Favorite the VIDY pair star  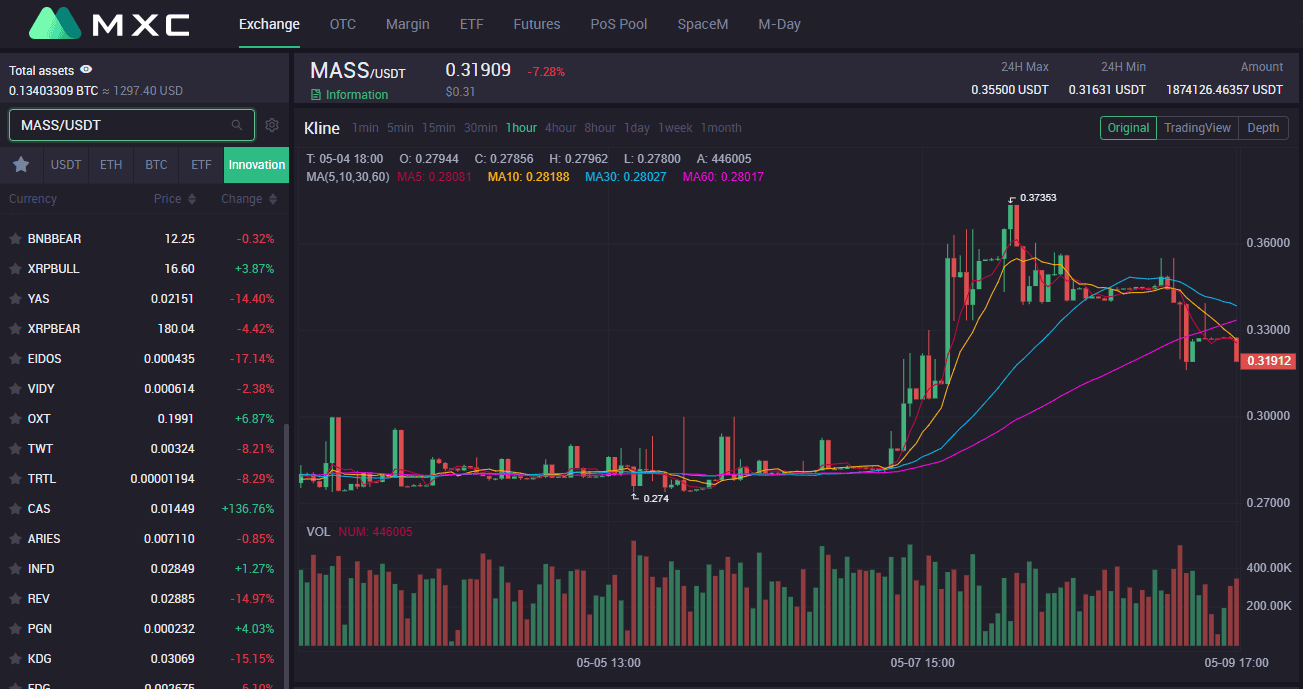(x=15, y=389)
